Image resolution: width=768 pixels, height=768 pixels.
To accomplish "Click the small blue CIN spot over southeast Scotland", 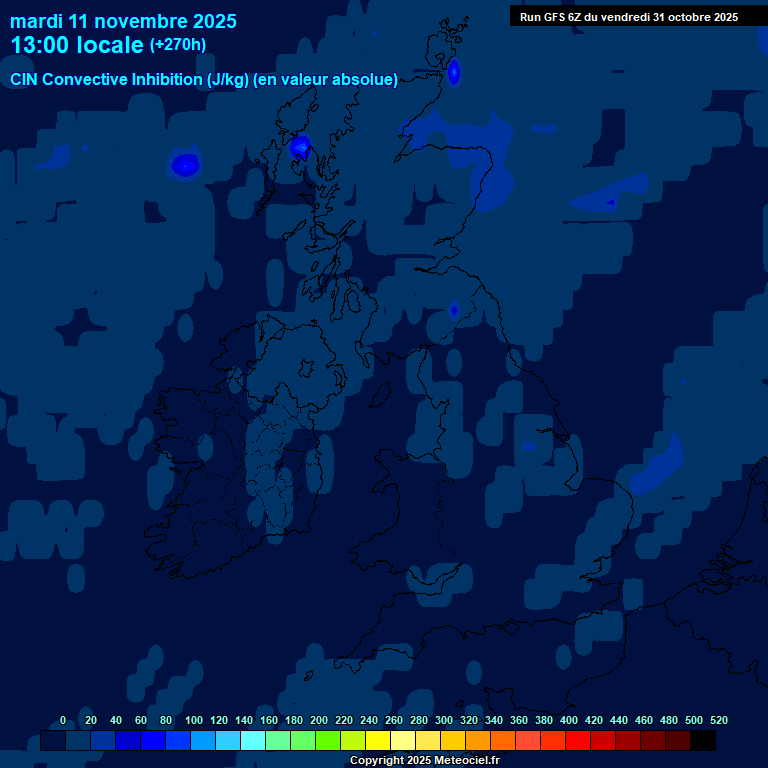I will point(453,310).
